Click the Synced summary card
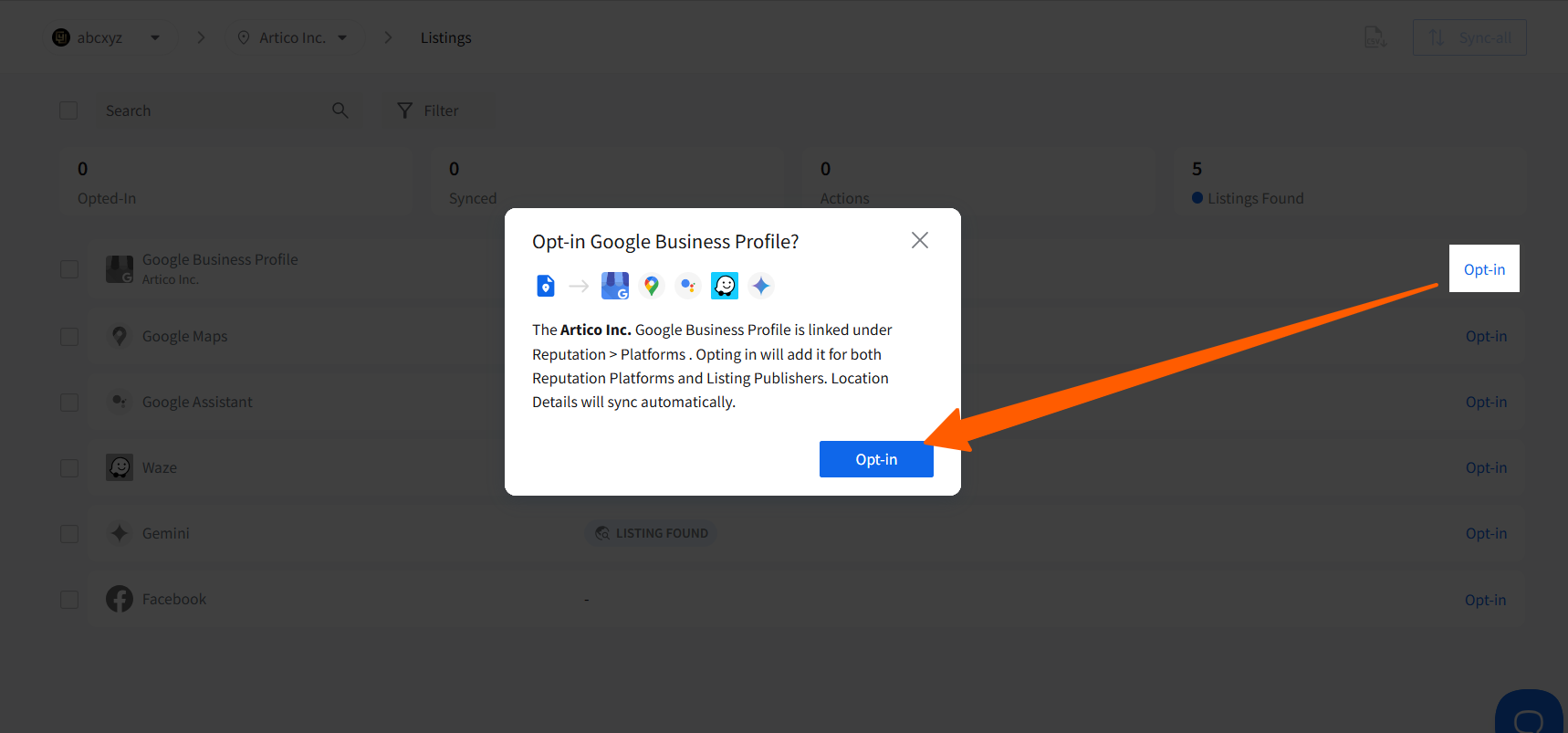 tap(607, 183)
